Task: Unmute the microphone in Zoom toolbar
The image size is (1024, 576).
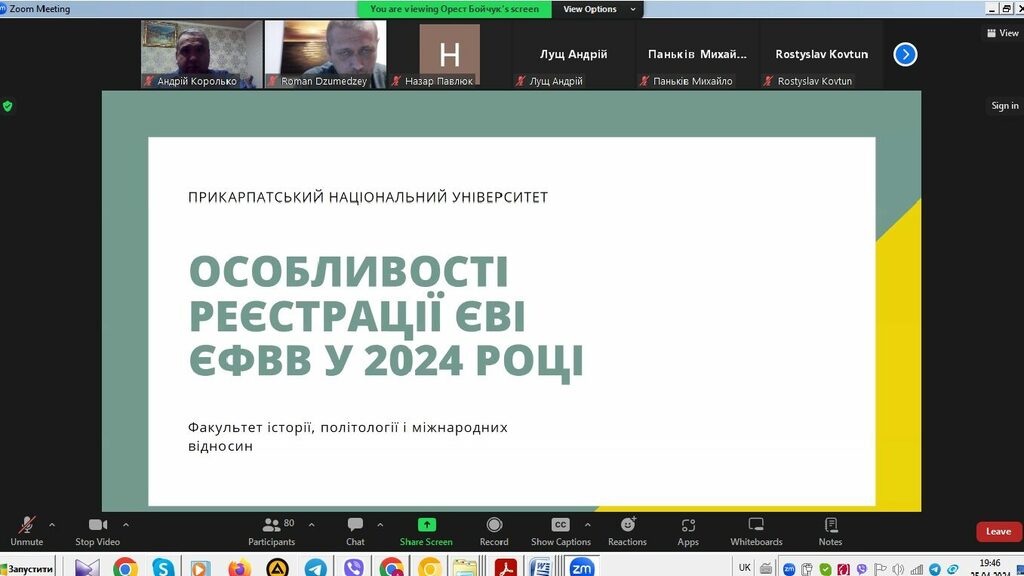Action: point(27,528)
